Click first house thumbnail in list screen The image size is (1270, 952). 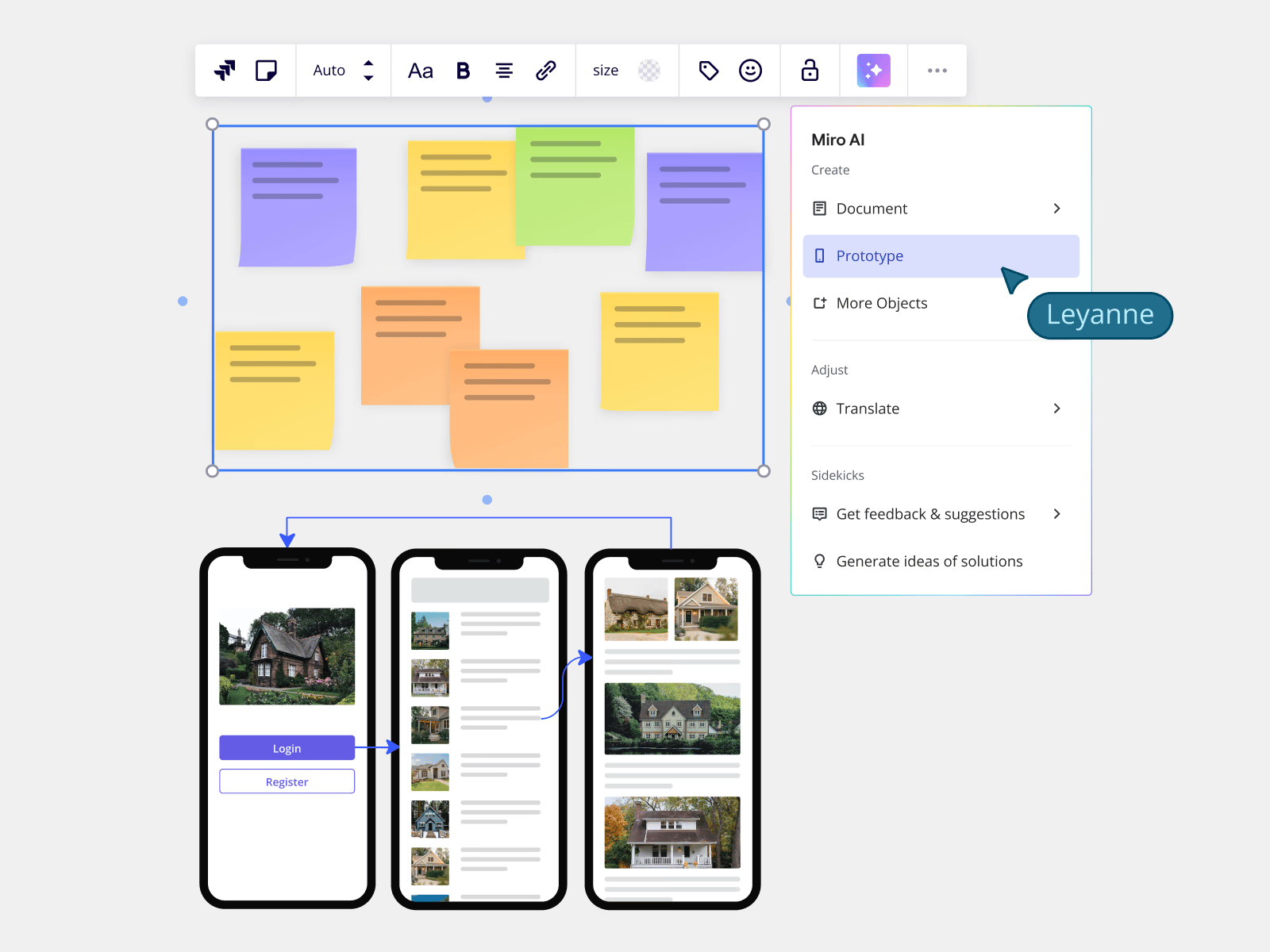tap(430, 631)
